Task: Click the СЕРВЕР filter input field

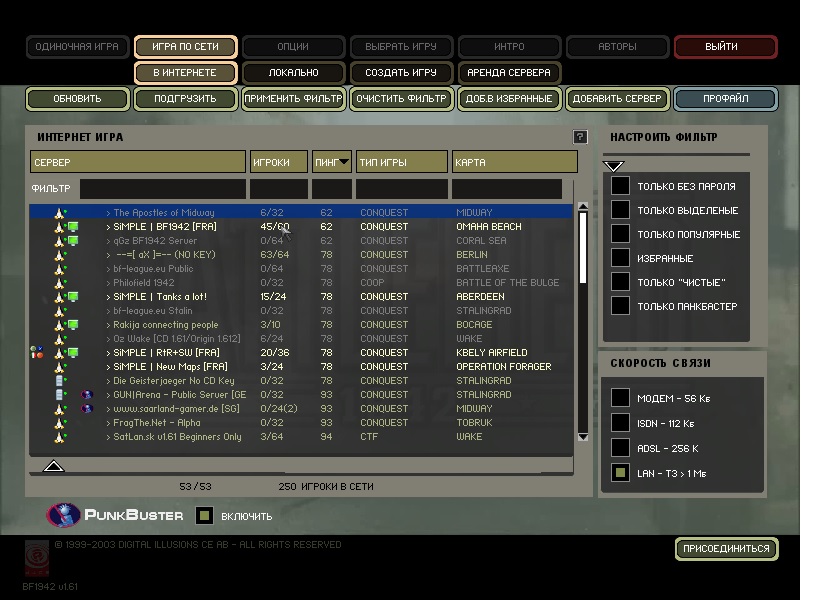Action: click(162, 189)
